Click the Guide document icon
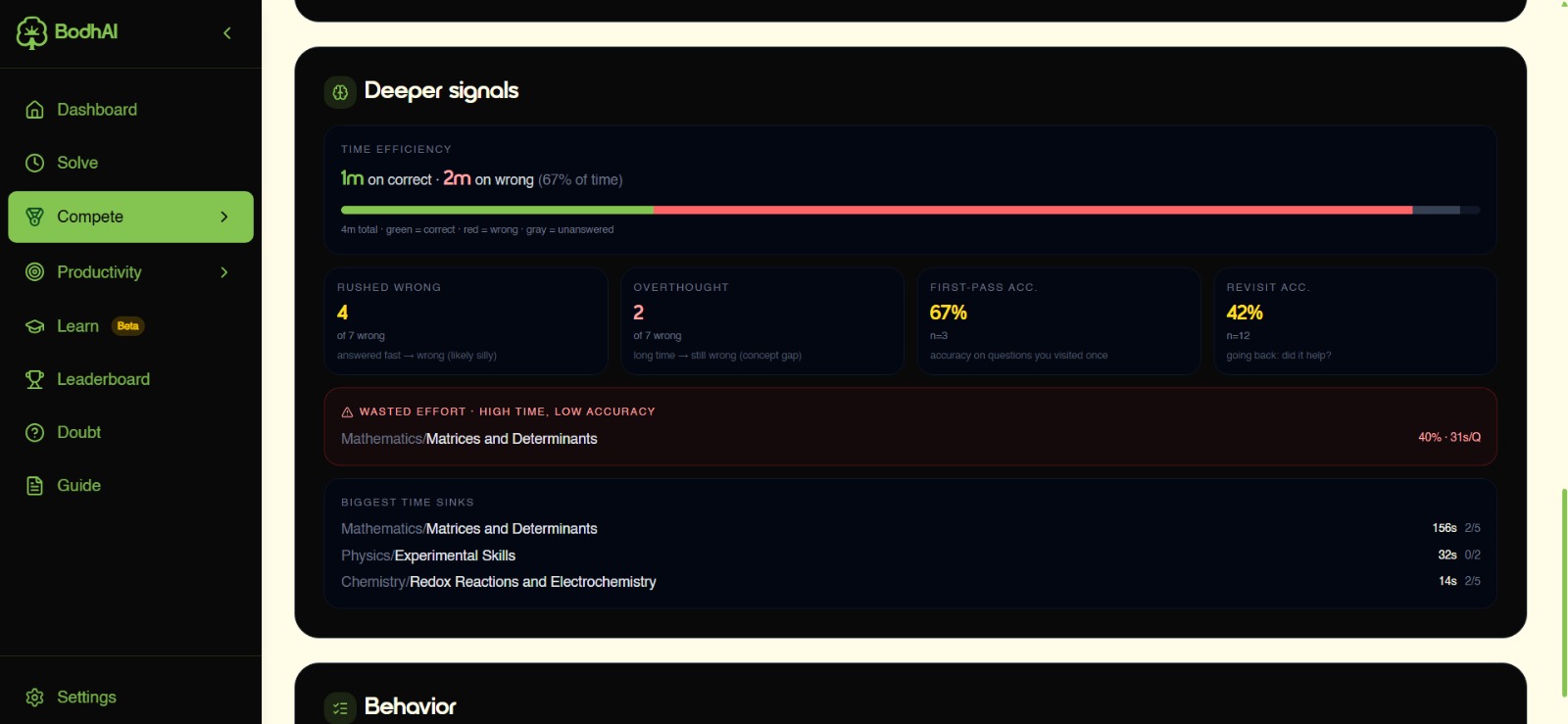Screen dimensions: 1568x724 click(34, 486)
